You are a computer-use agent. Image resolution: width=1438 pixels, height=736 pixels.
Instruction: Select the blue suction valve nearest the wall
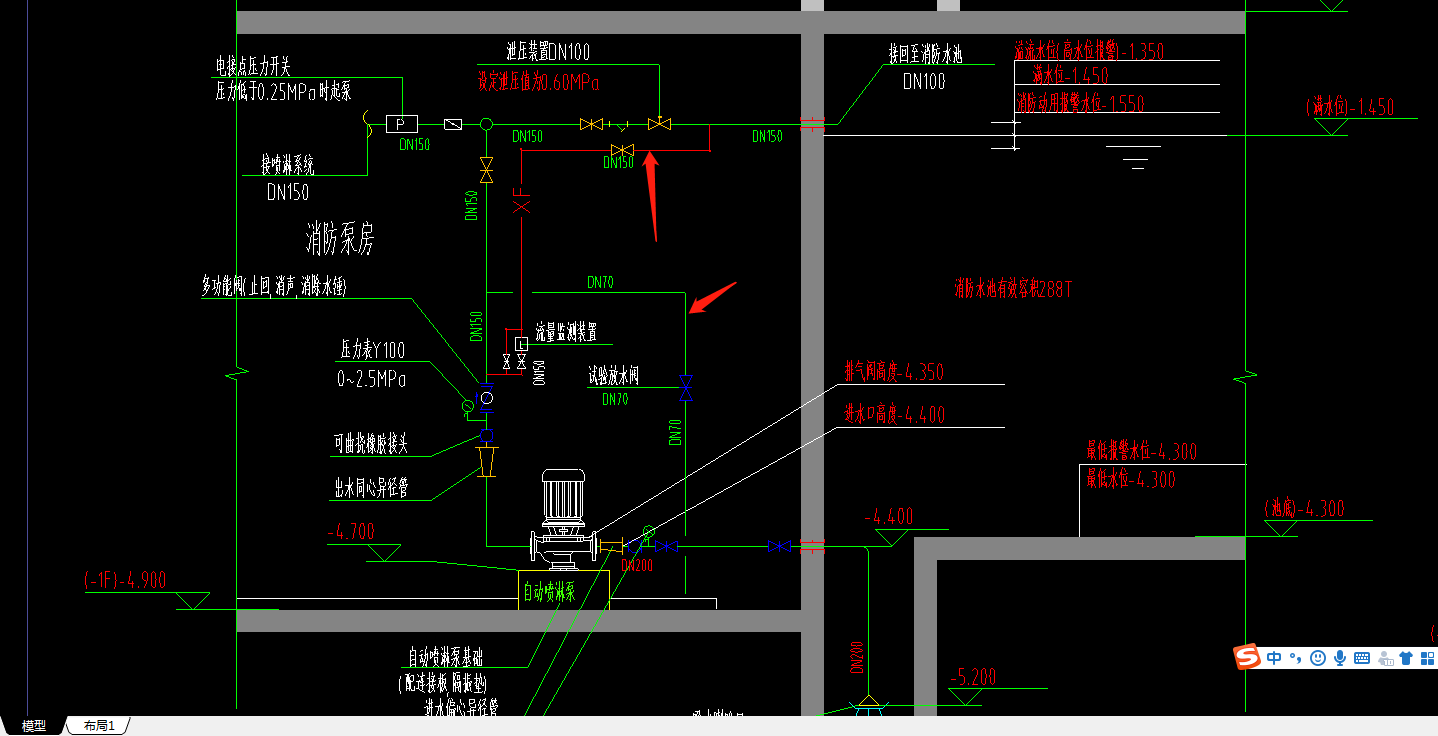pyautogui.click(x=779, y=546)
